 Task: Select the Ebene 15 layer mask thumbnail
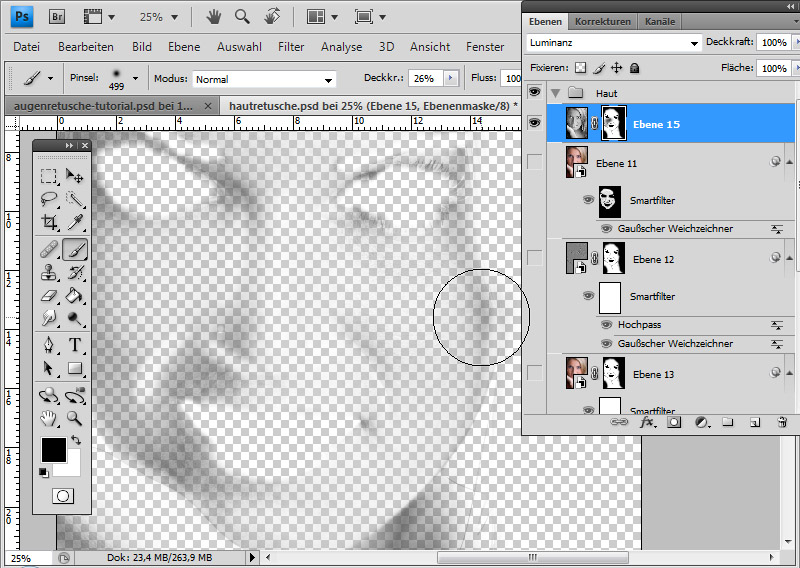[613, 122]
